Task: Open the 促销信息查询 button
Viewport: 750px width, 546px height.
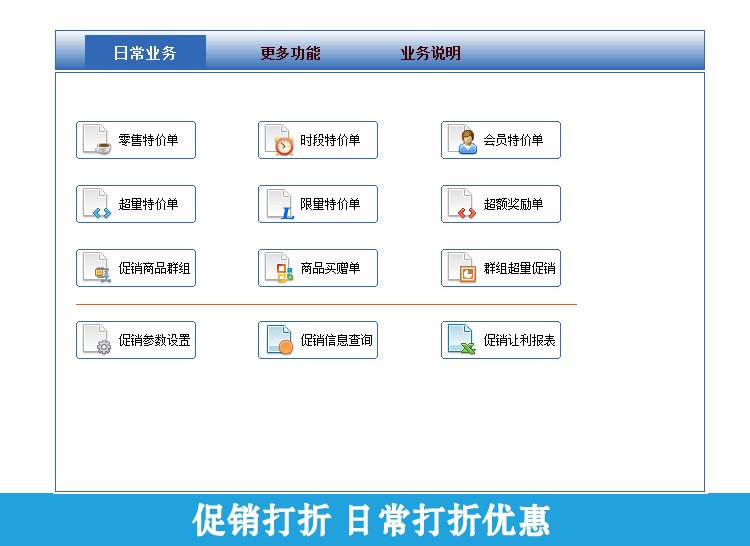Action: pyautogui.click(x=318, y=340)
